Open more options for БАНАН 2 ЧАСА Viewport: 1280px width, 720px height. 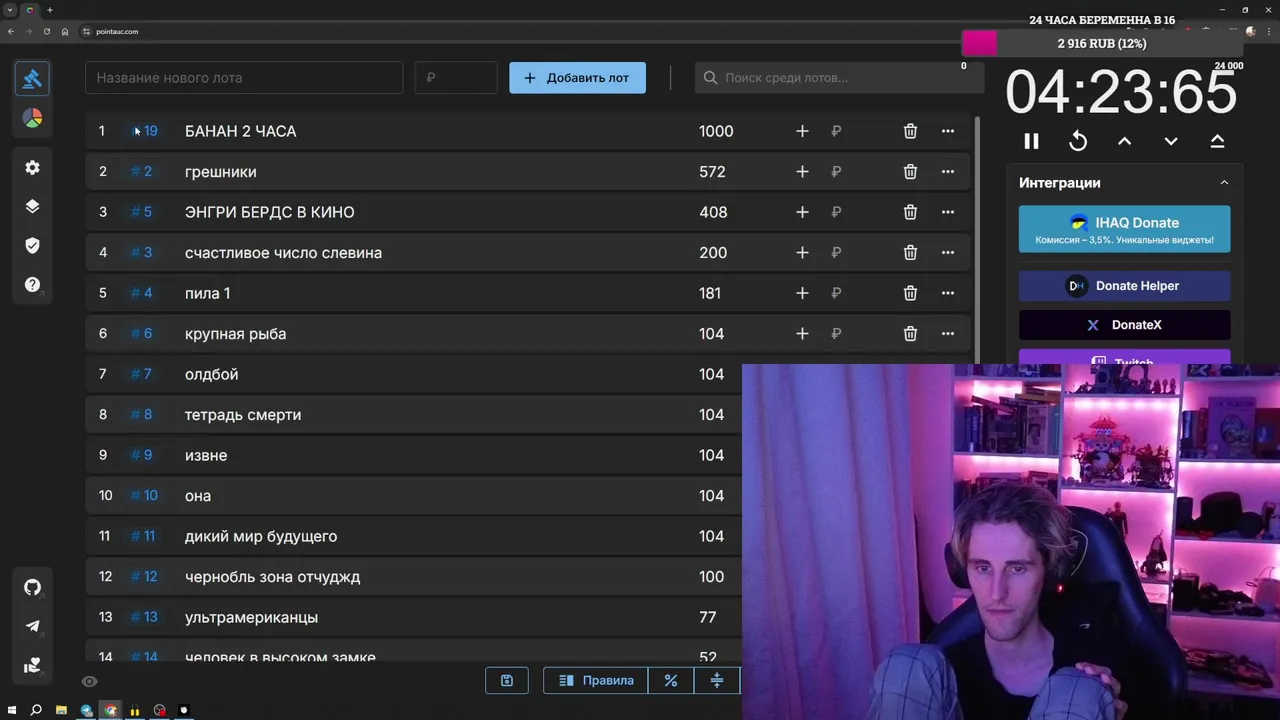pyautogui.click(x=948, y=131)
